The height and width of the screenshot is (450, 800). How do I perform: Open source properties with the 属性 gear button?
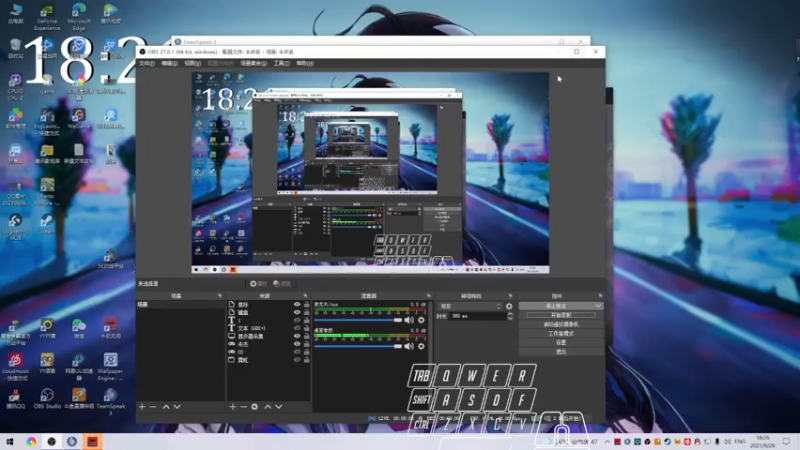click(x=258, y=284)
